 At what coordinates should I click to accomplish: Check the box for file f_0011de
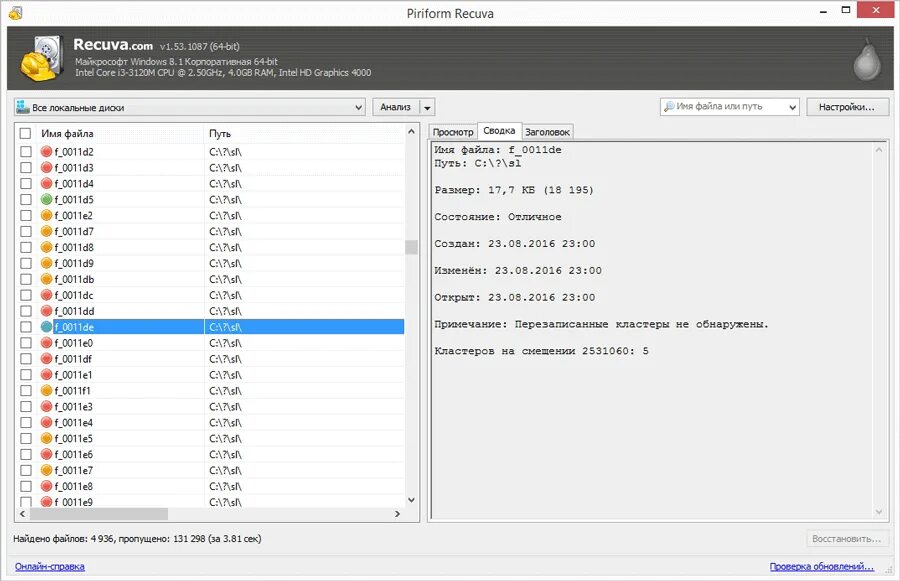25,327
